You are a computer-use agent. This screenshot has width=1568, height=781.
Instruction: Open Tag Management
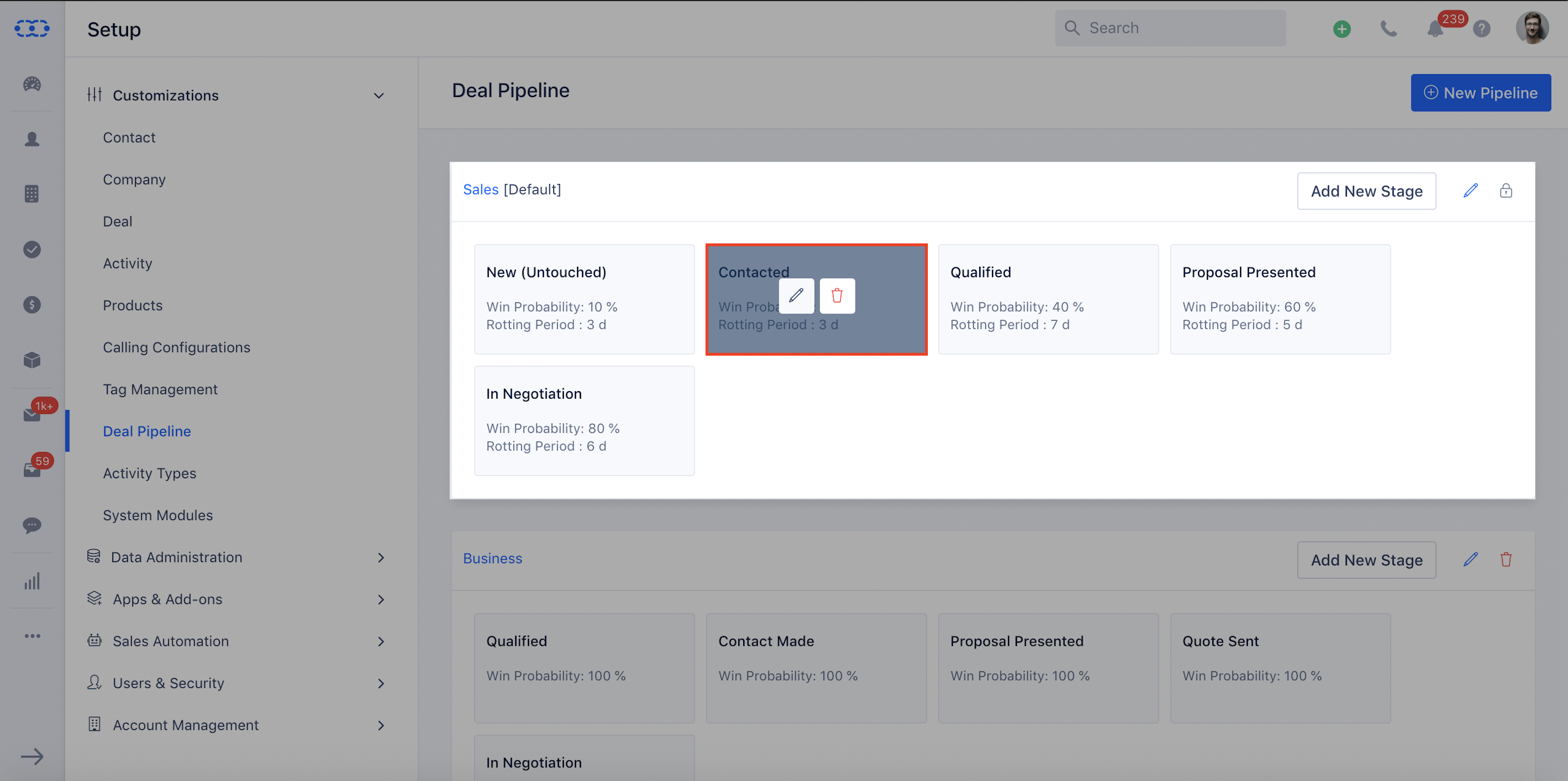160,389
